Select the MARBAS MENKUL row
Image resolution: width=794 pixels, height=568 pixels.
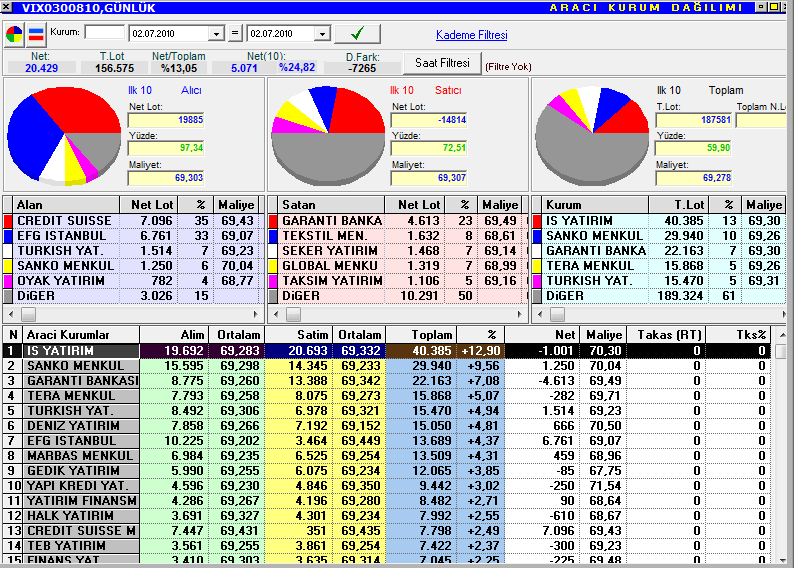(387, 456)
